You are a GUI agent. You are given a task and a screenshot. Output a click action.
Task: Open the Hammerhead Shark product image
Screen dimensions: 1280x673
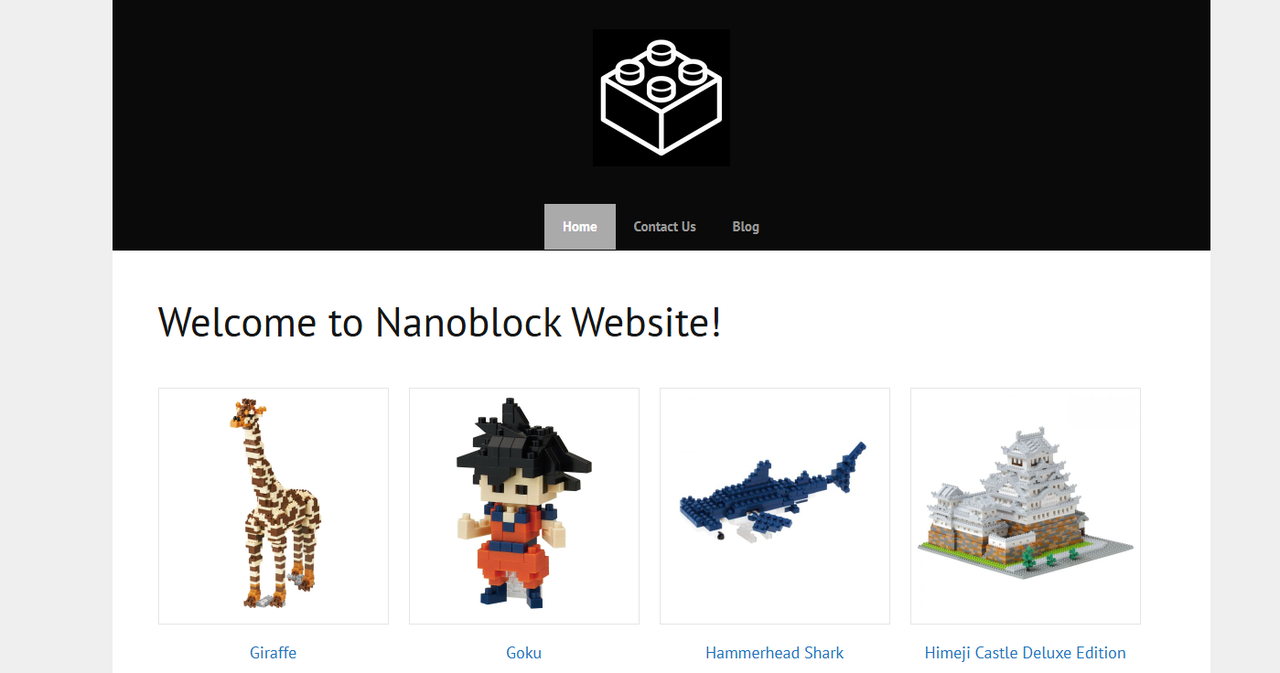point(775,506)
